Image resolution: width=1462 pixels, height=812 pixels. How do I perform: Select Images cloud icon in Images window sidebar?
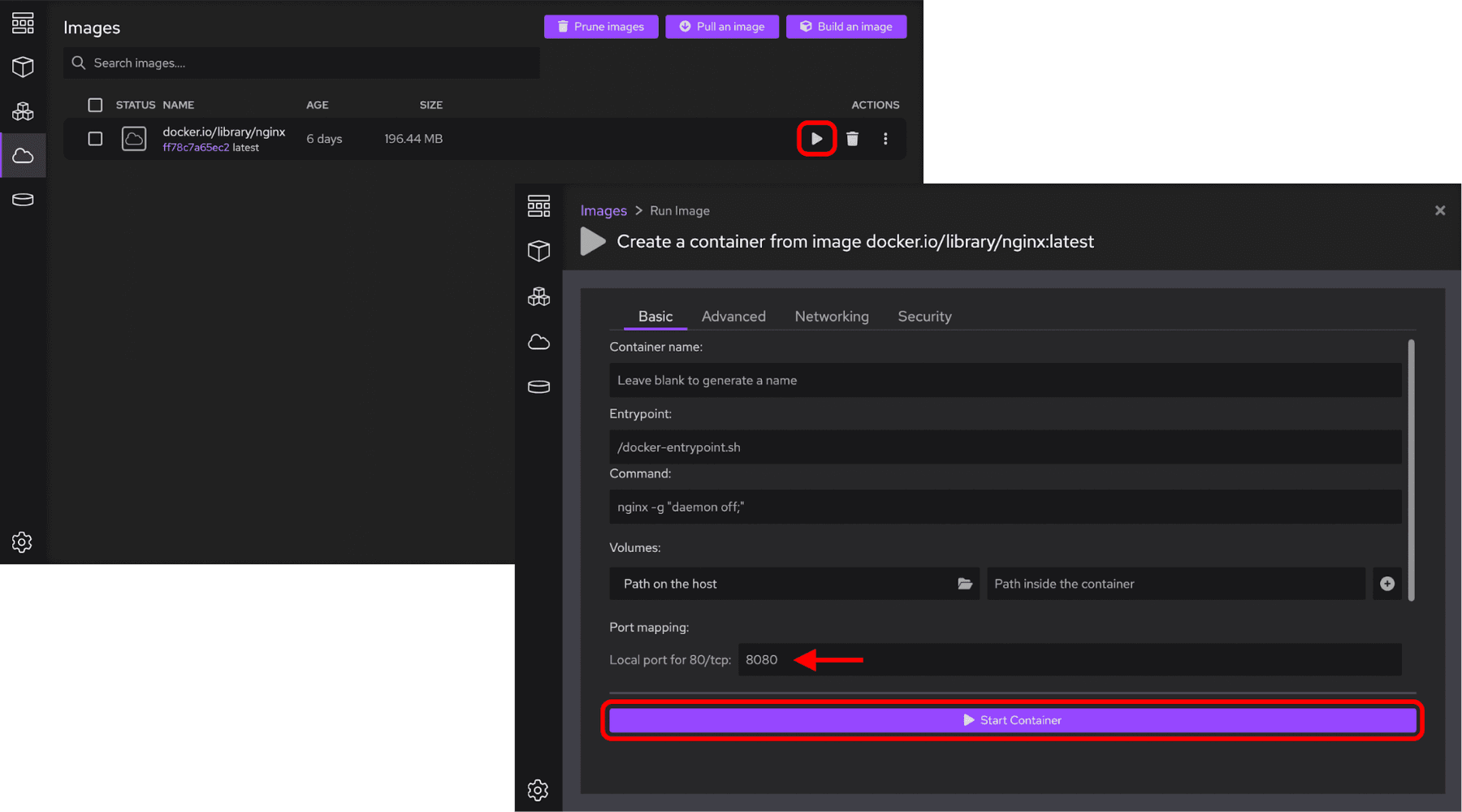[23, 155]
